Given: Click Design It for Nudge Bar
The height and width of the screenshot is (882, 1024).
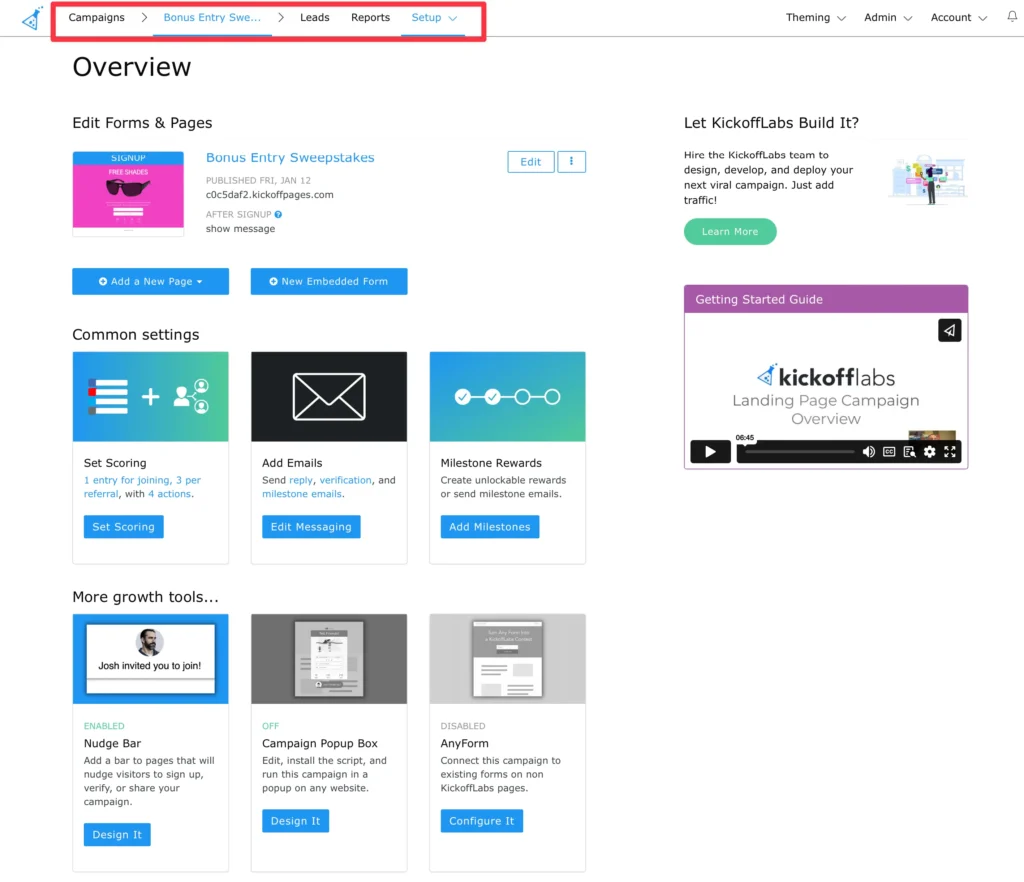Looking at the screenshot, I should point(117,834).
